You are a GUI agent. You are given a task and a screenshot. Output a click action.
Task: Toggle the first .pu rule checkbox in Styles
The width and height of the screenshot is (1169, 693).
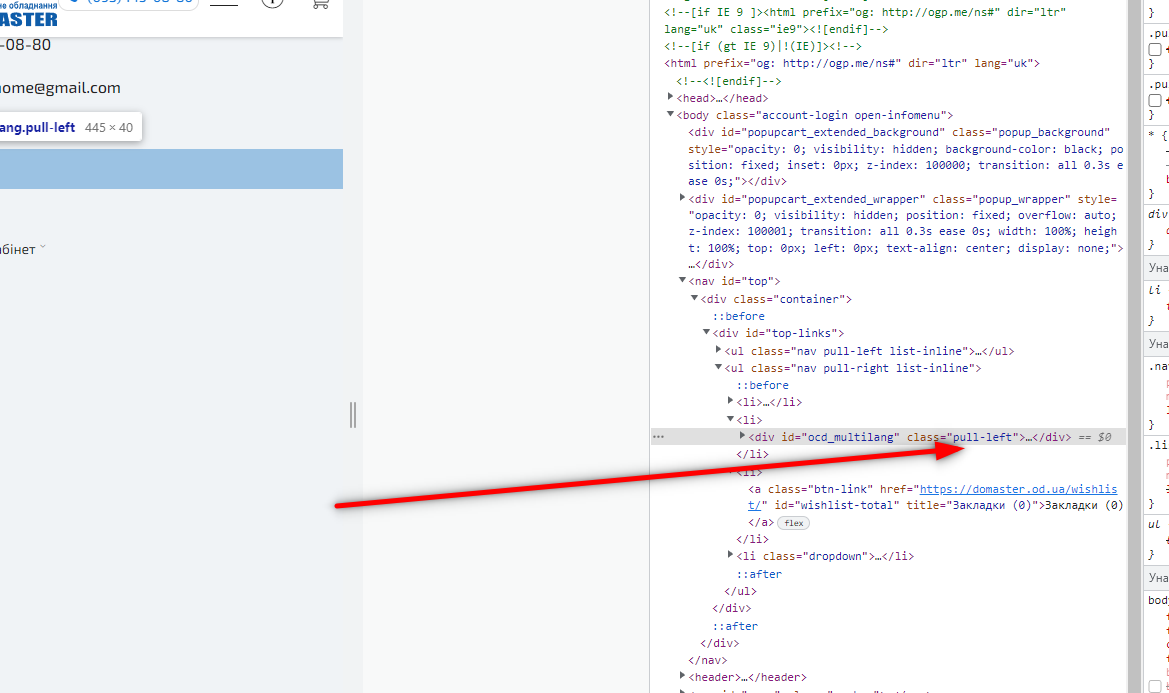(1155, 50)
